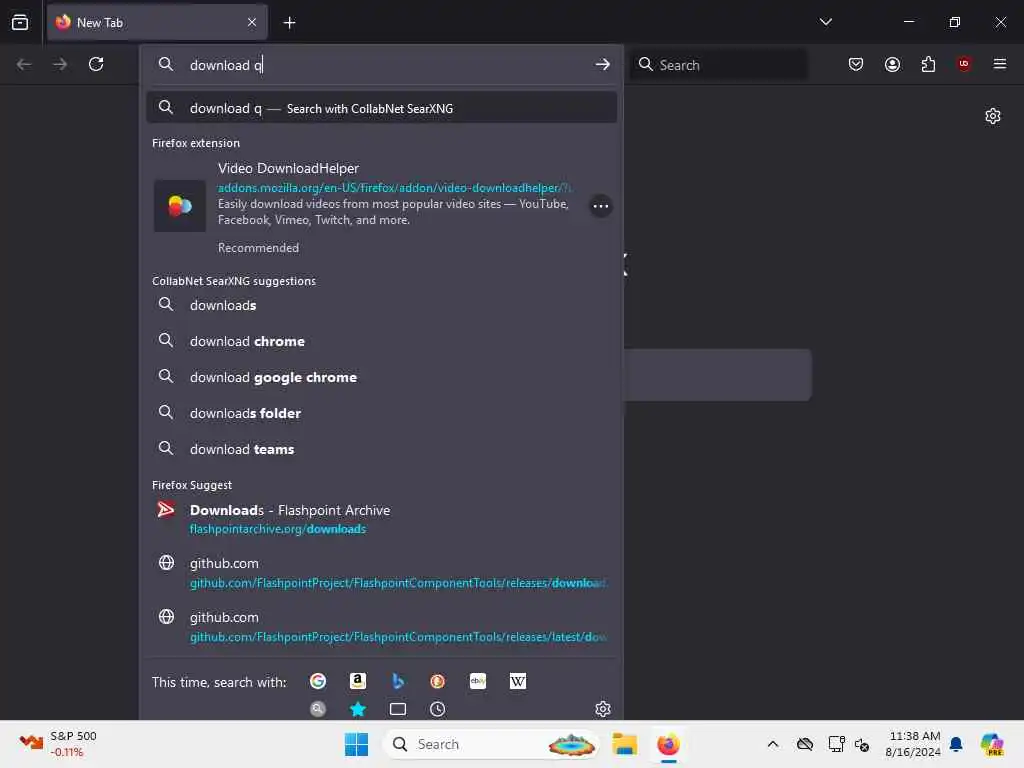Click the Video DownloadHelper title

click(x=288, y=168)
